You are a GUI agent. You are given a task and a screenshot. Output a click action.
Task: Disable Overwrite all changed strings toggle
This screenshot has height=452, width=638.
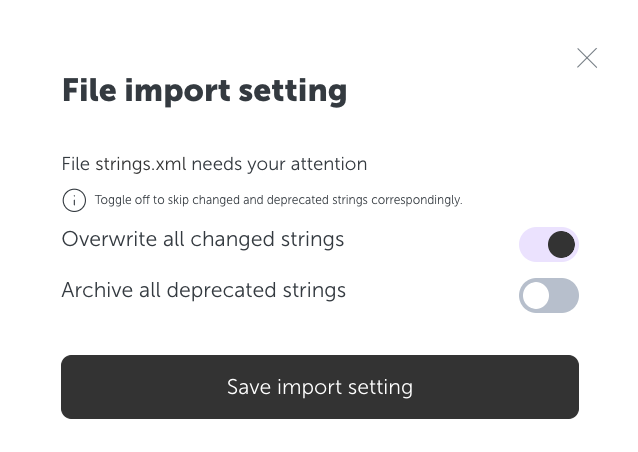tap(548, 245)
